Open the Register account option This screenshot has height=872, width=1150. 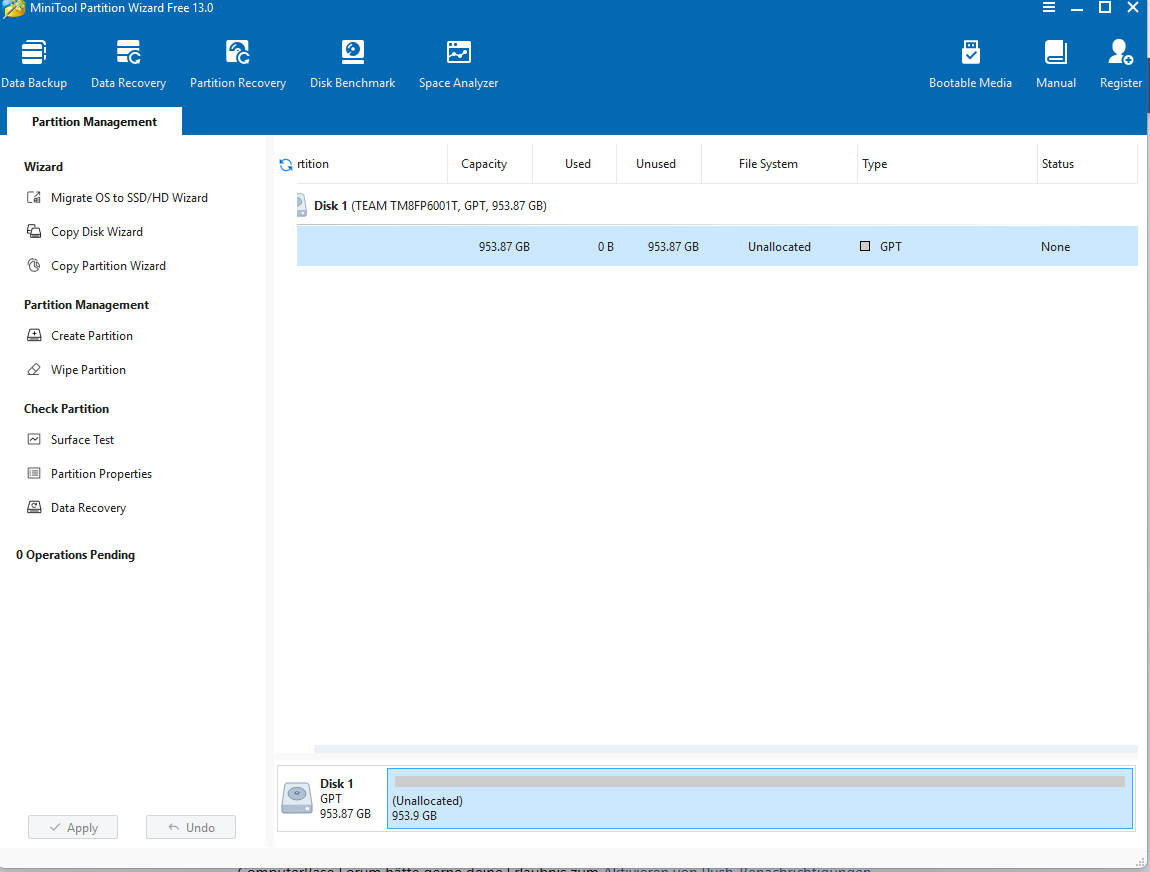[1121, 64]
